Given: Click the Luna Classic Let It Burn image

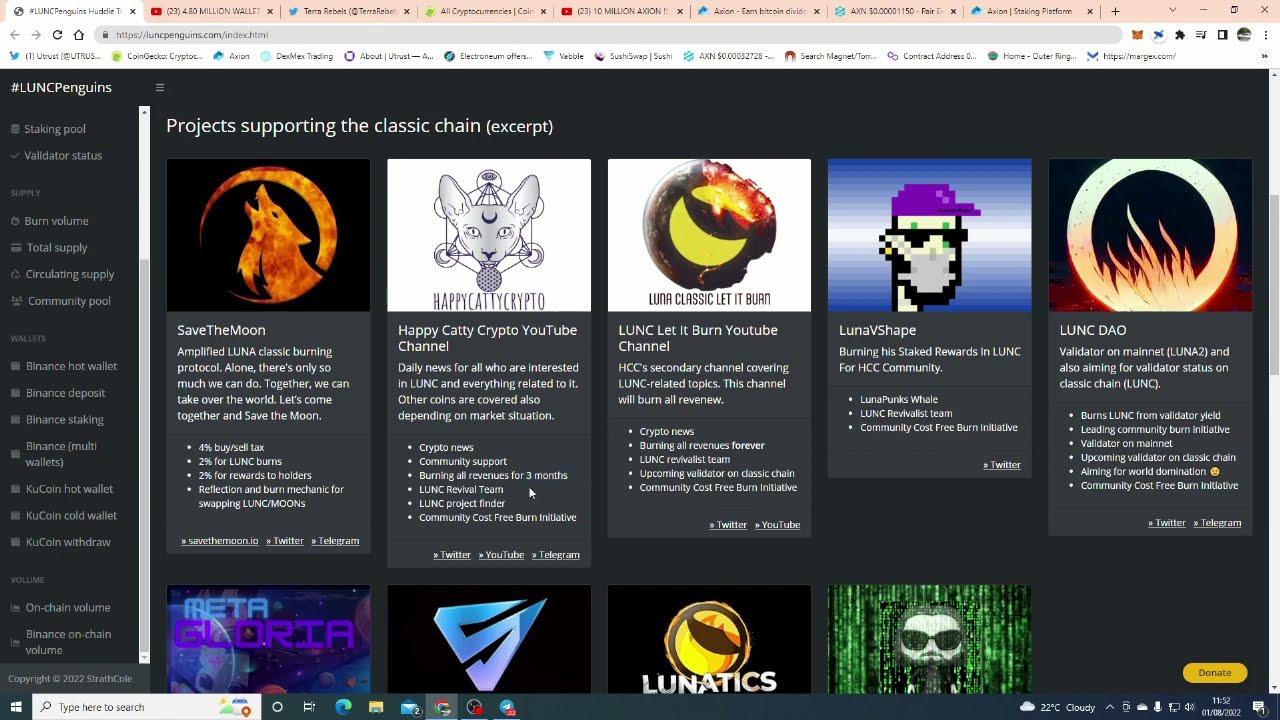Looking at the screenshot, I should 709,235.
